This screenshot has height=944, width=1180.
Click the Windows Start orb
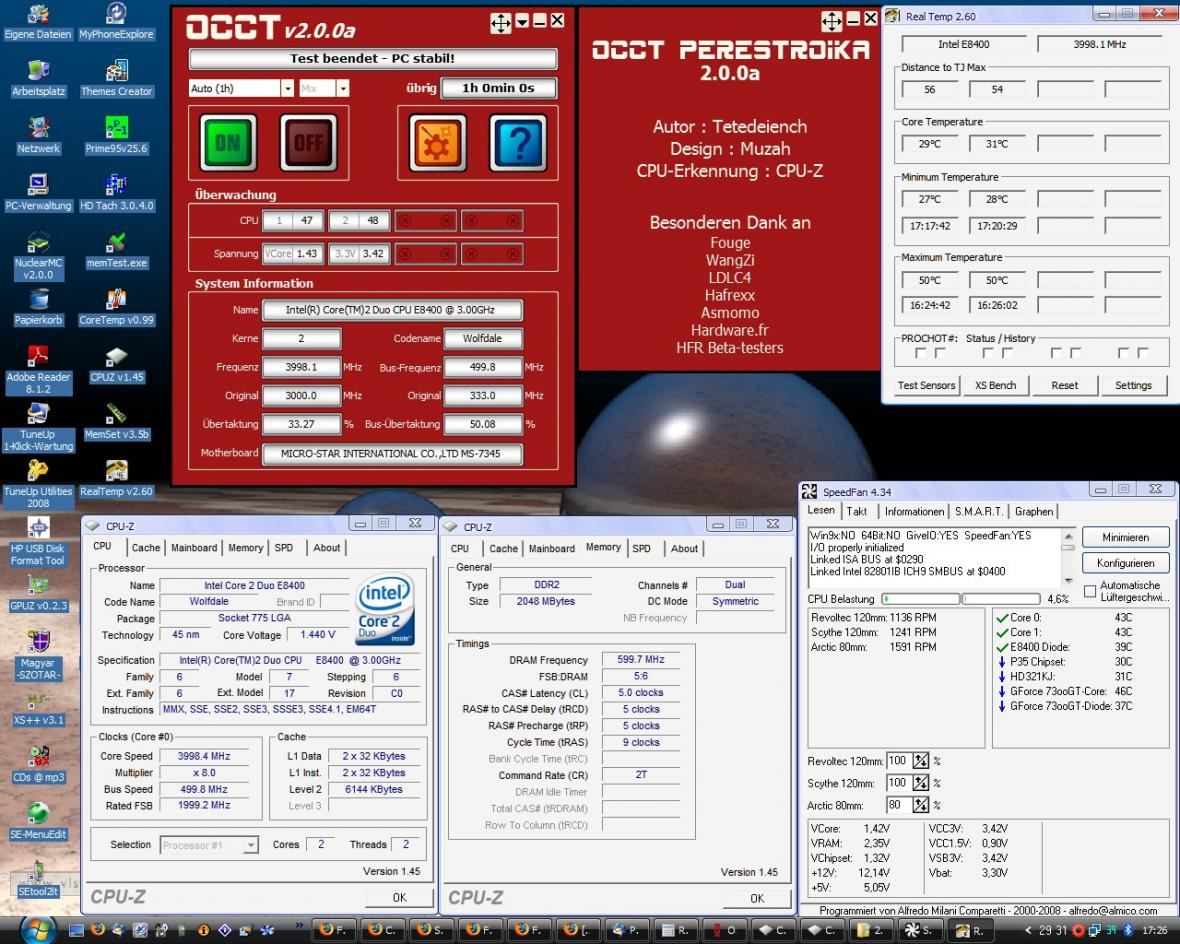[37, 930]
